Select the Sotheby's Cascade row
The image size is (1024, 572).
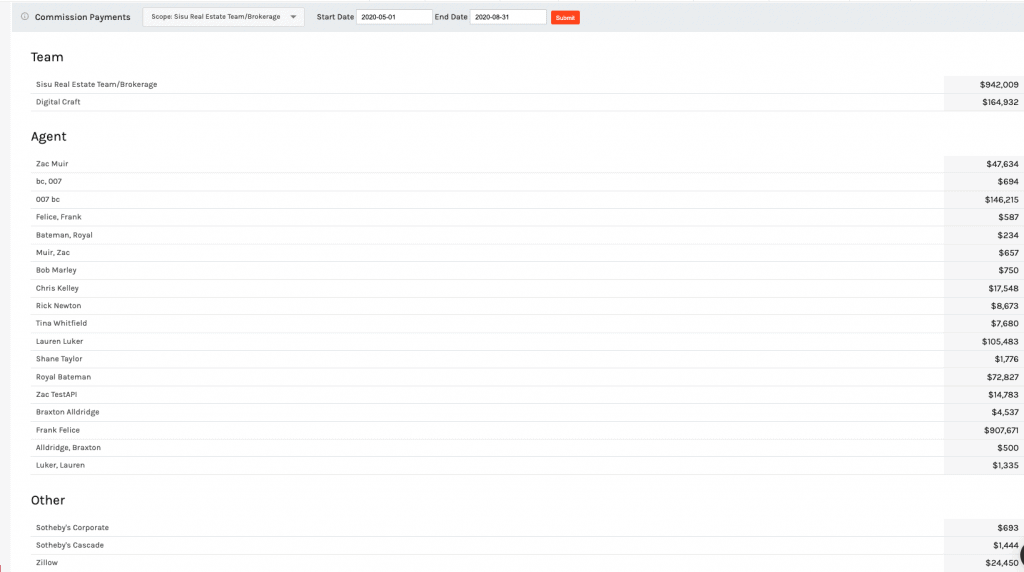point(527,545)
